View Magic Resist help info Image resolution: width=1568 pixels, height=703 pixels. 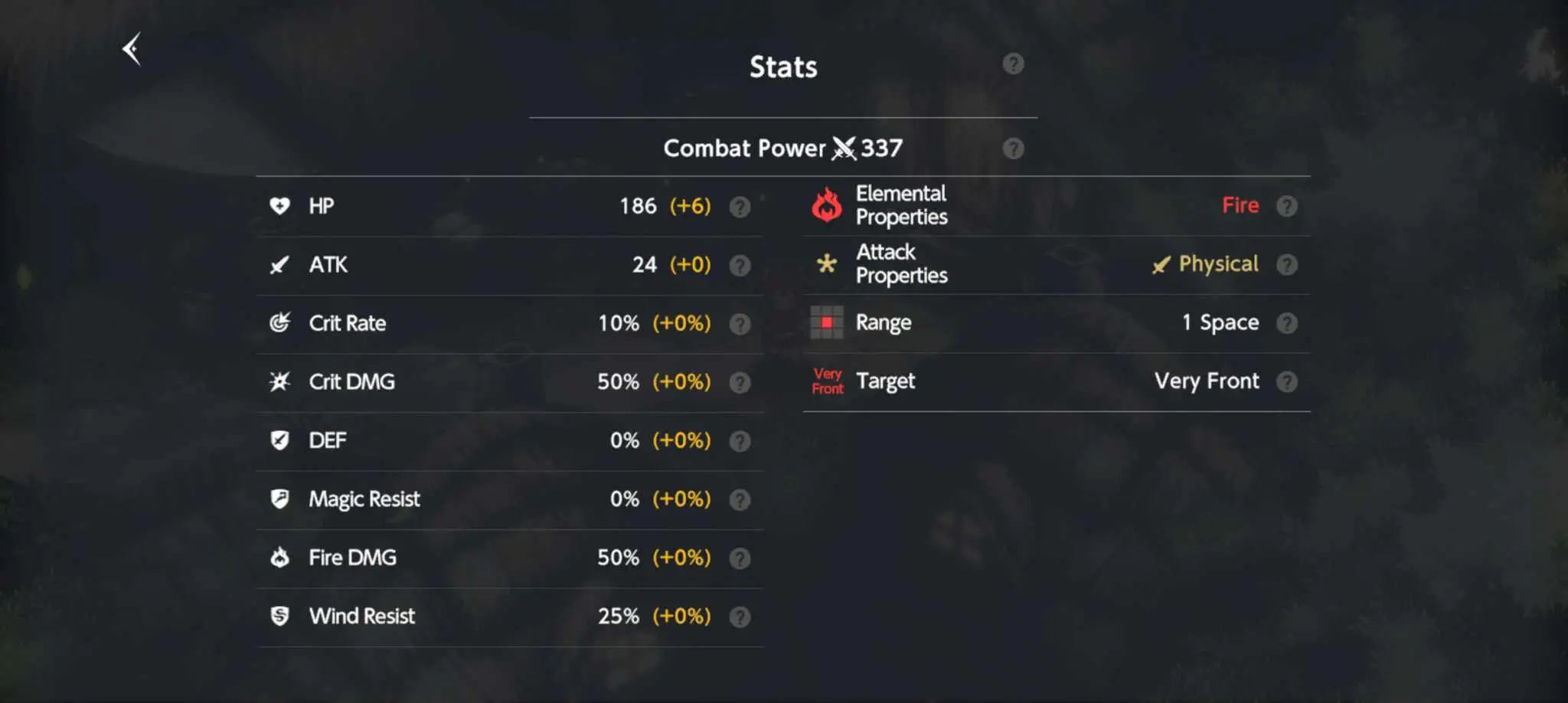pyautogui.click(x=740, y=500)
